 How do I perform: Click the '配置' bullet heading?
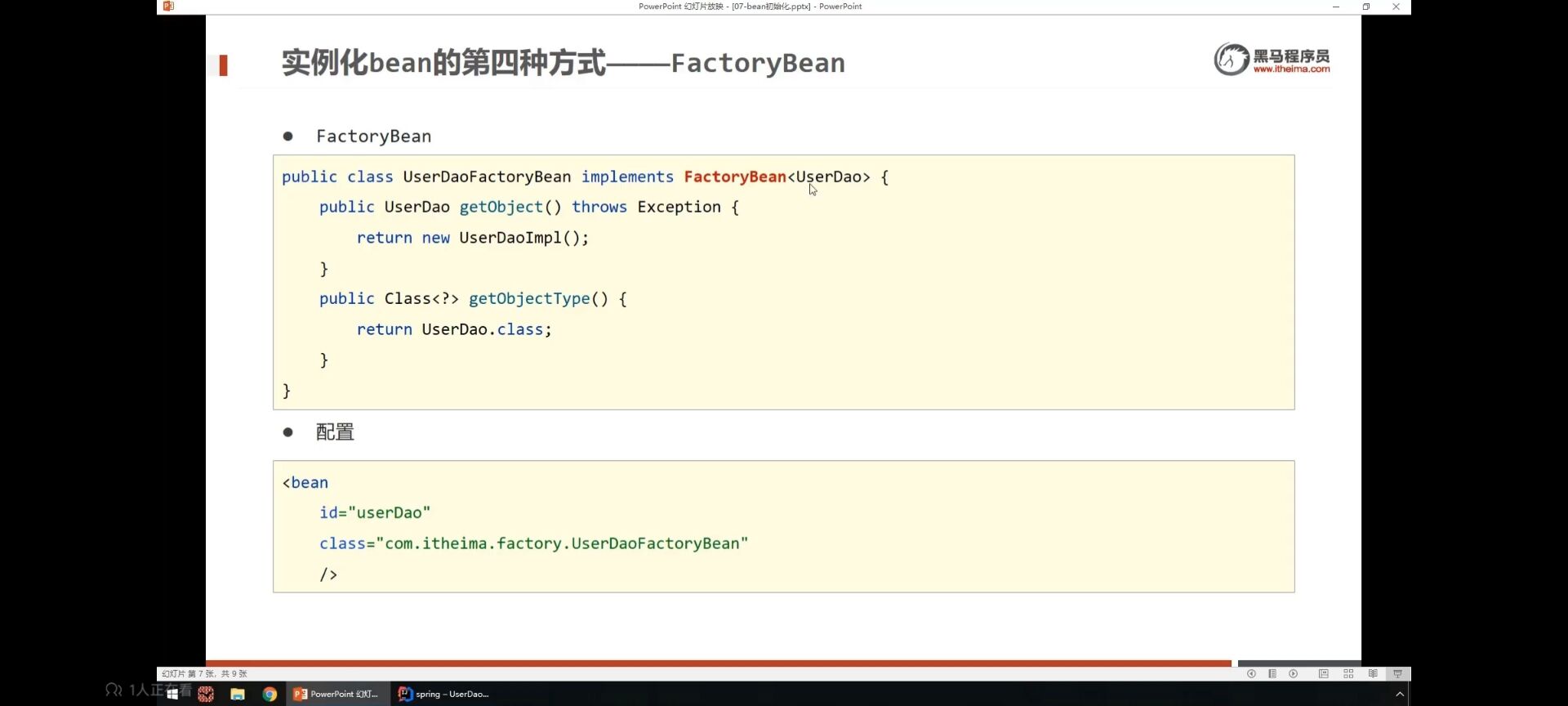click(335, 432)
